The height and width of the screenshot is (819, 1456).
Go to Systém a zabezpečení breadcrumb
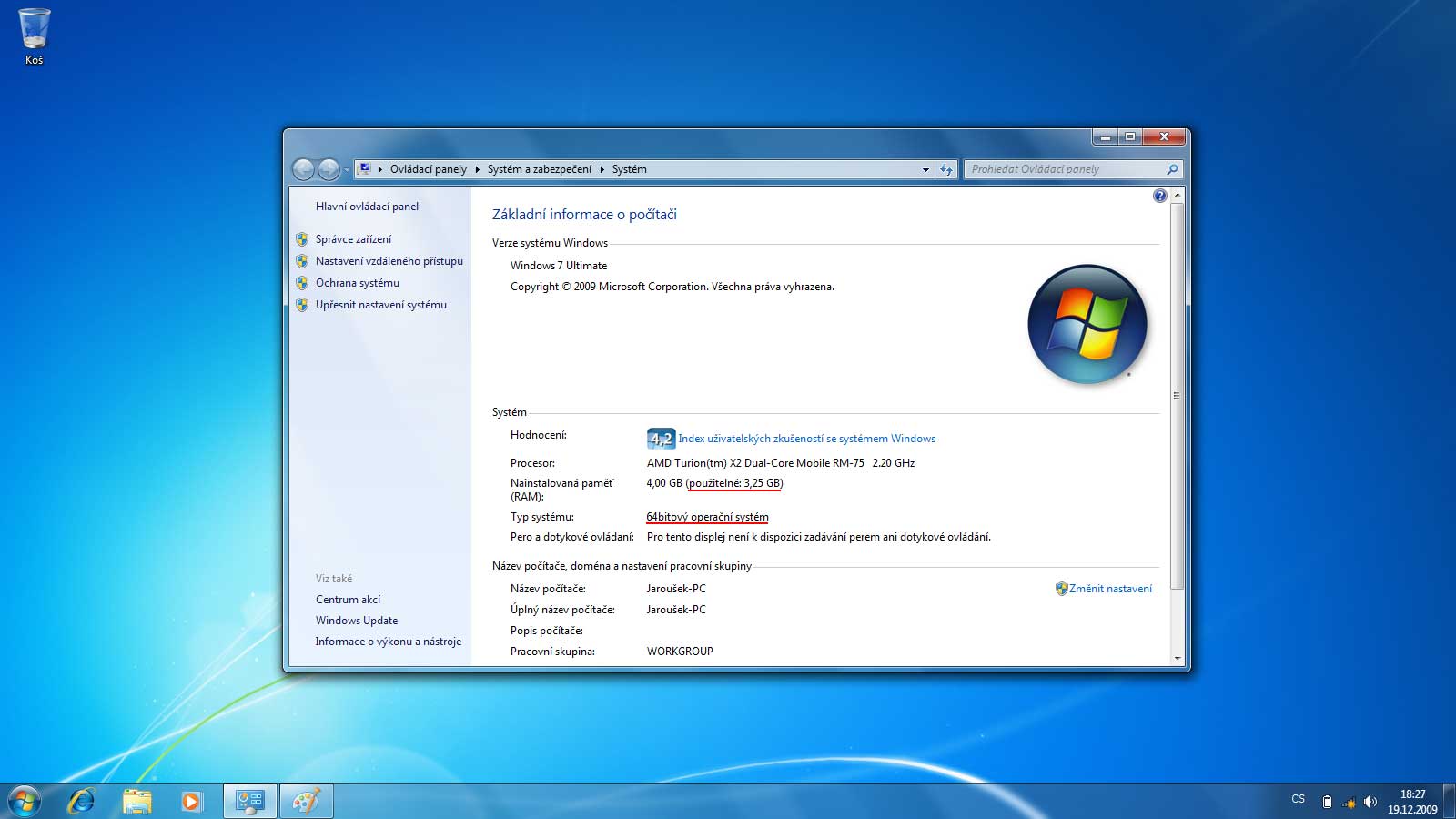(539, 169)
